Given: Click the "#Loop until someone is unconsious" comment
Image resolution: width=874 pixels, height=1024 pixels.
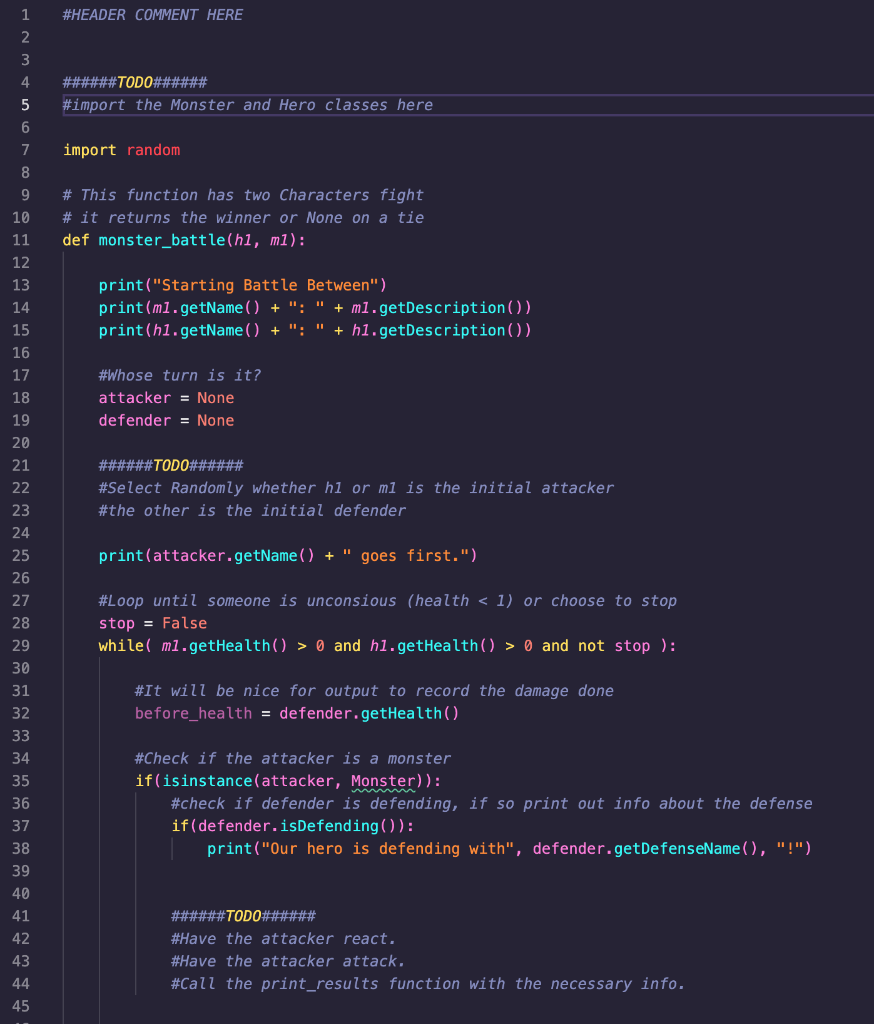Looking at the screenshot, I should click(x=387, y=601).
